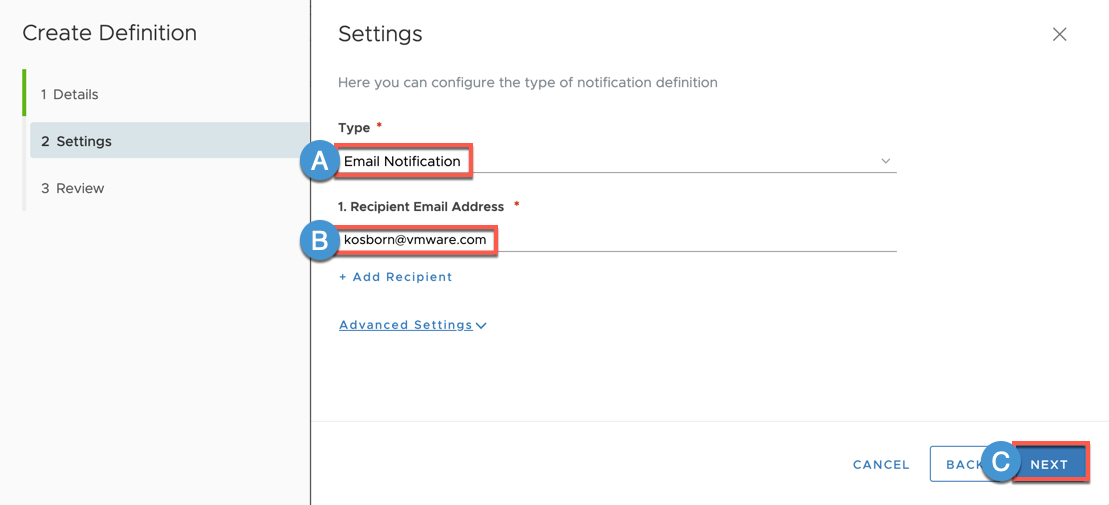
Task: Click the Settings panel heading
Action: [x=380, y=33]
